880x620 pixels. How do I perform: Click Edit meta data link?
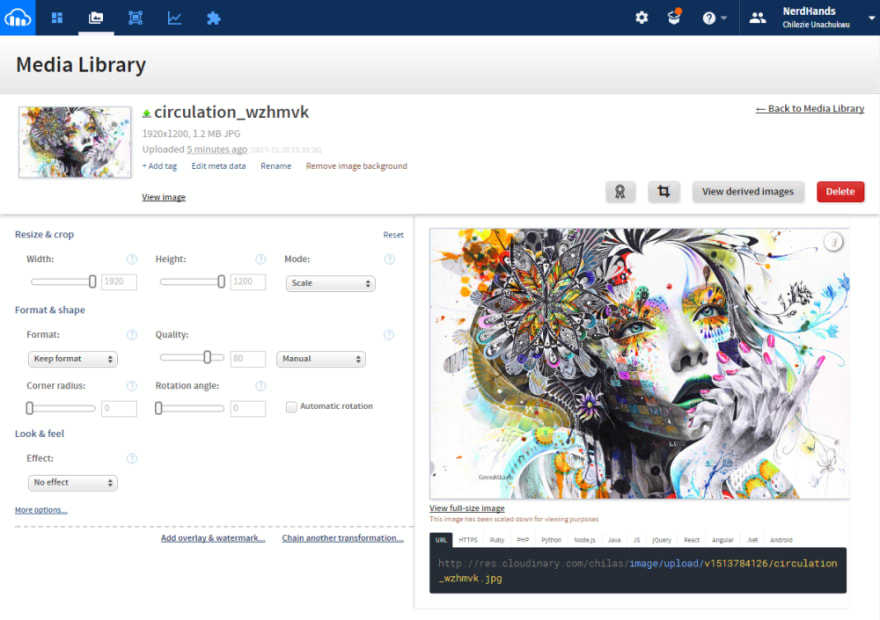point(218,166)
